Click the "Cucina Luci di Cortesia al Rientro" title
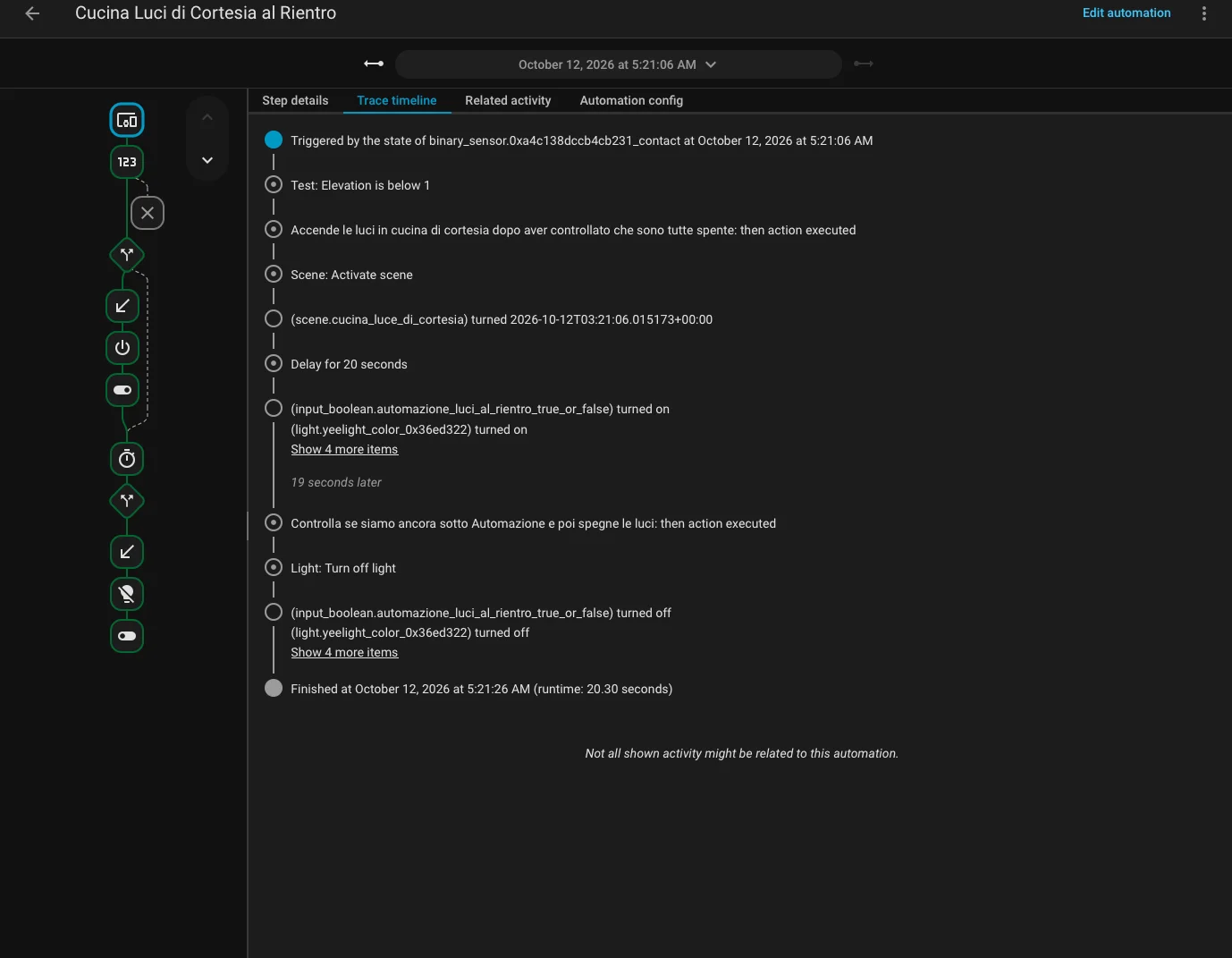The image size is (1232, 958). (206, 13)
